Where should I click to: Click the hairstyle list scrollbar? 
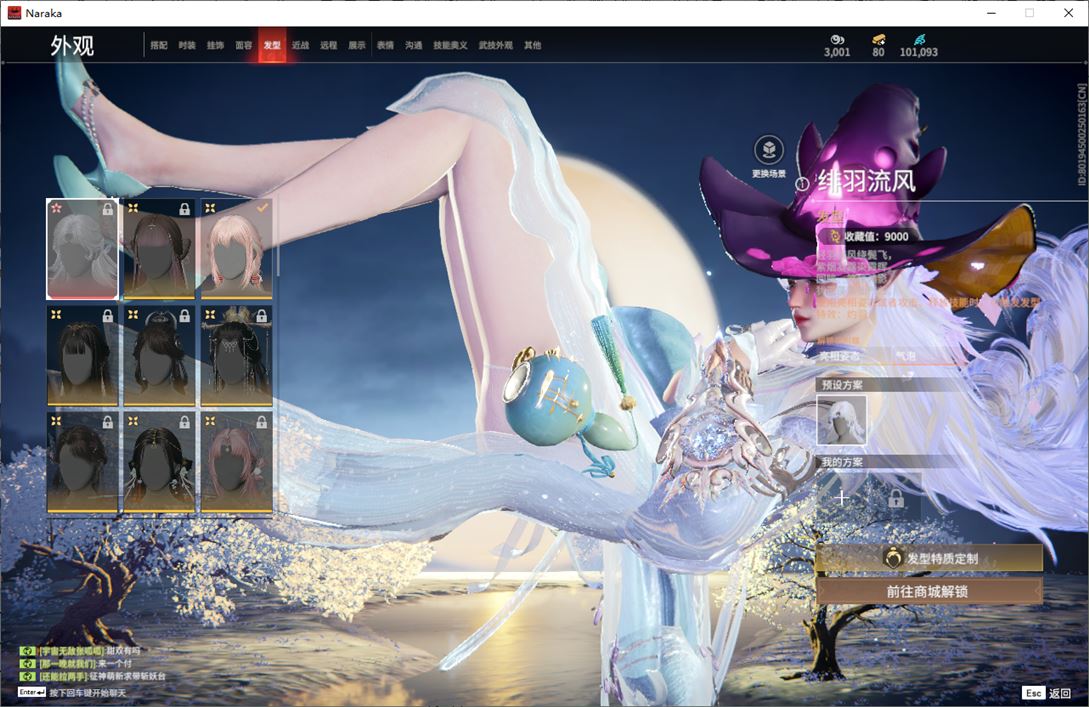tap(277, 236)
